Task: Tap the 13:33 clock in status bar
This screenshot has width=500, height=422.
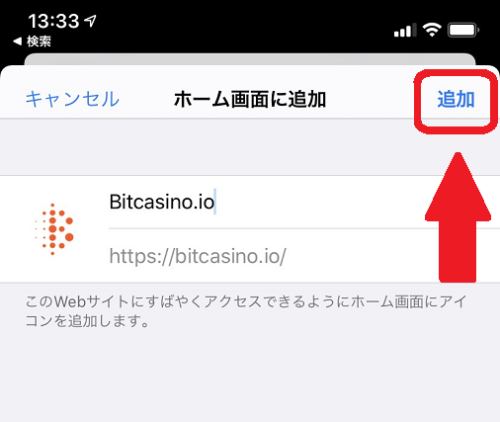Action: [x=53, y=21]
